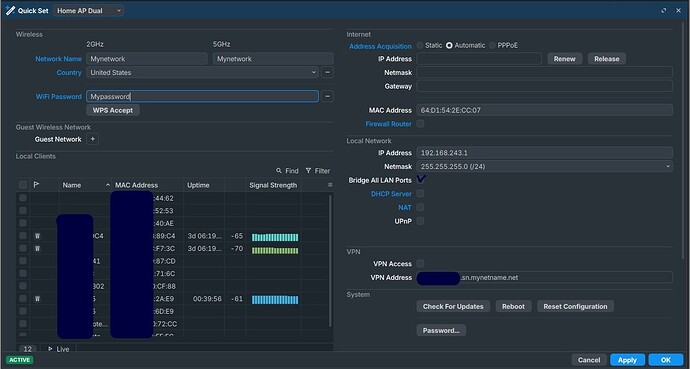This screenshot has width=690, height=369.
Task: Click the Network Name link label
Action: tap(59, 59)
